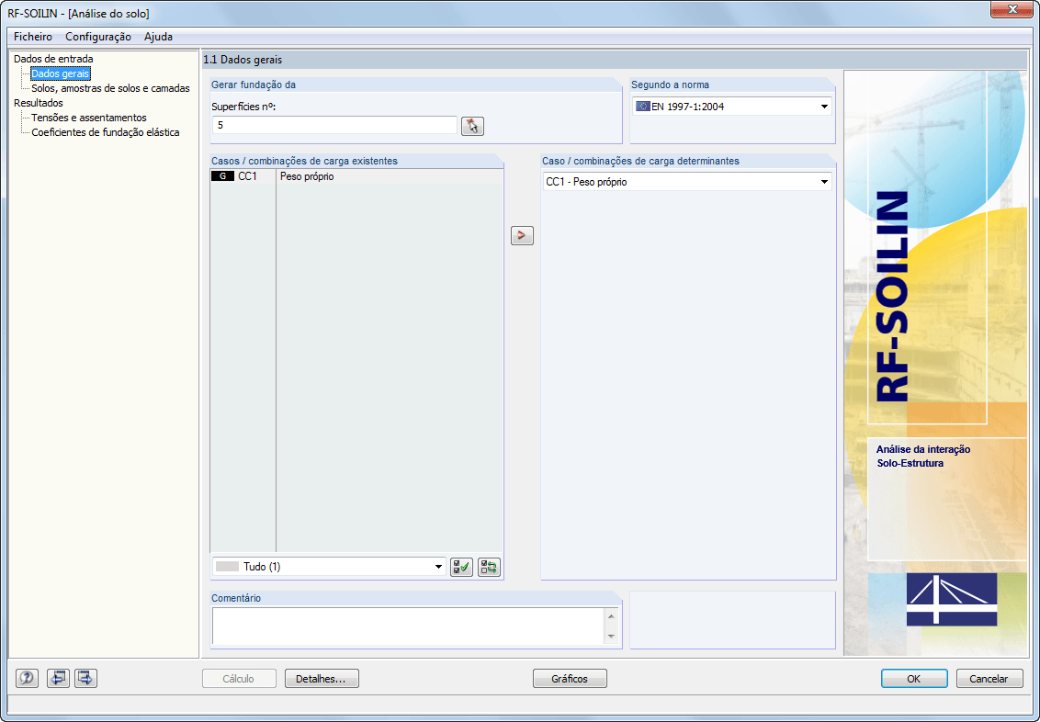Open the Ajuda menu
This screenshot has height=722, width=1040.
[159, 37]
